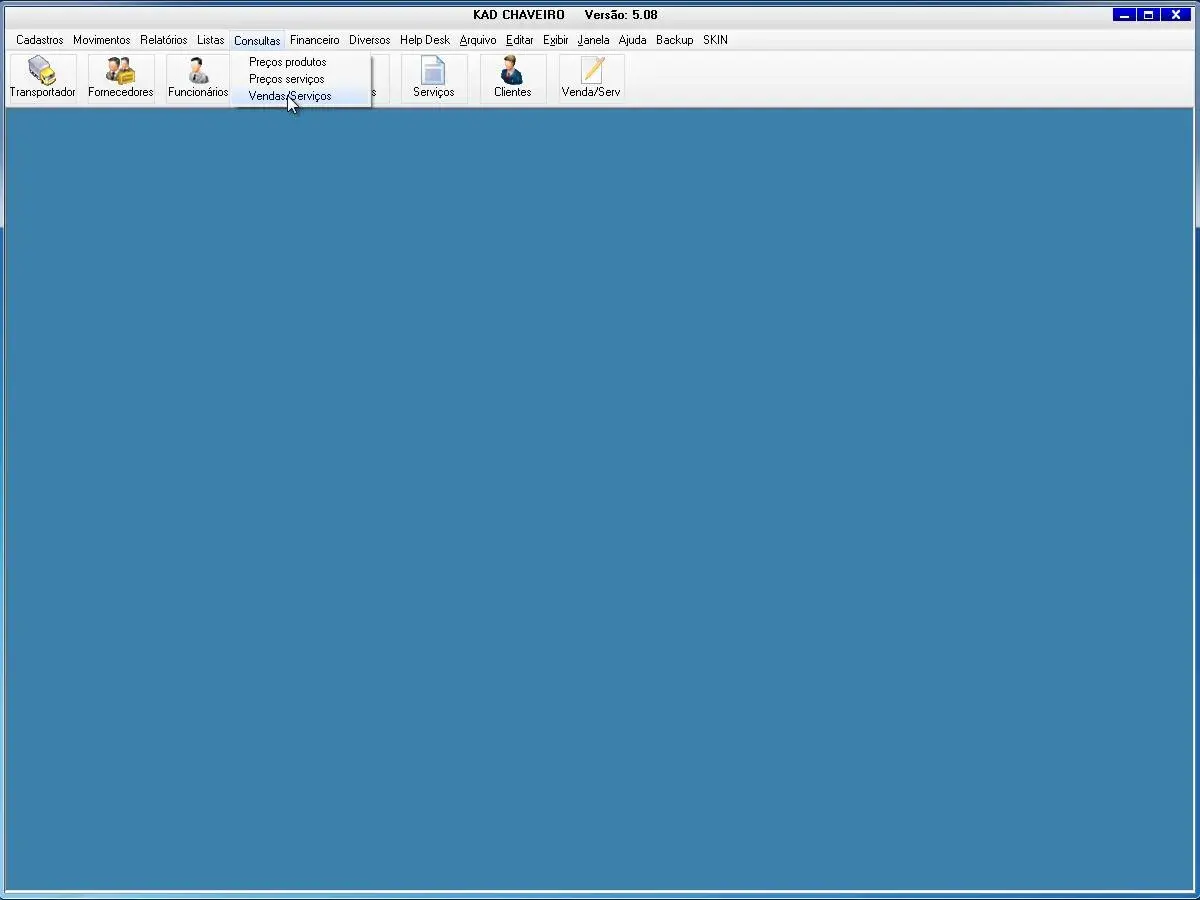This screenshot has height=900, width=1200.
Task: Open the Movimentos menu
Action: (x=101, y=40)
